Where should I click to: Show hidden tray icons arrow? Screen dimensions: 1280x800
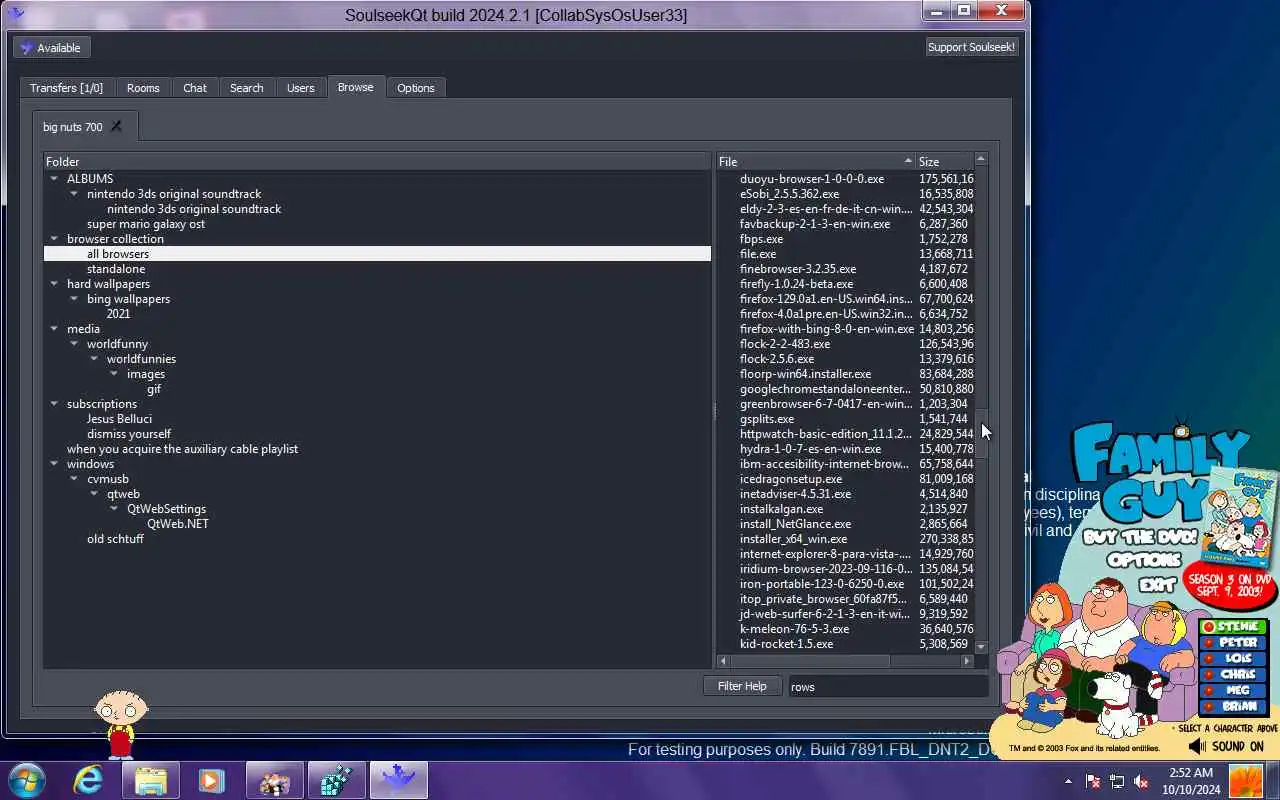coord(1068,781)
